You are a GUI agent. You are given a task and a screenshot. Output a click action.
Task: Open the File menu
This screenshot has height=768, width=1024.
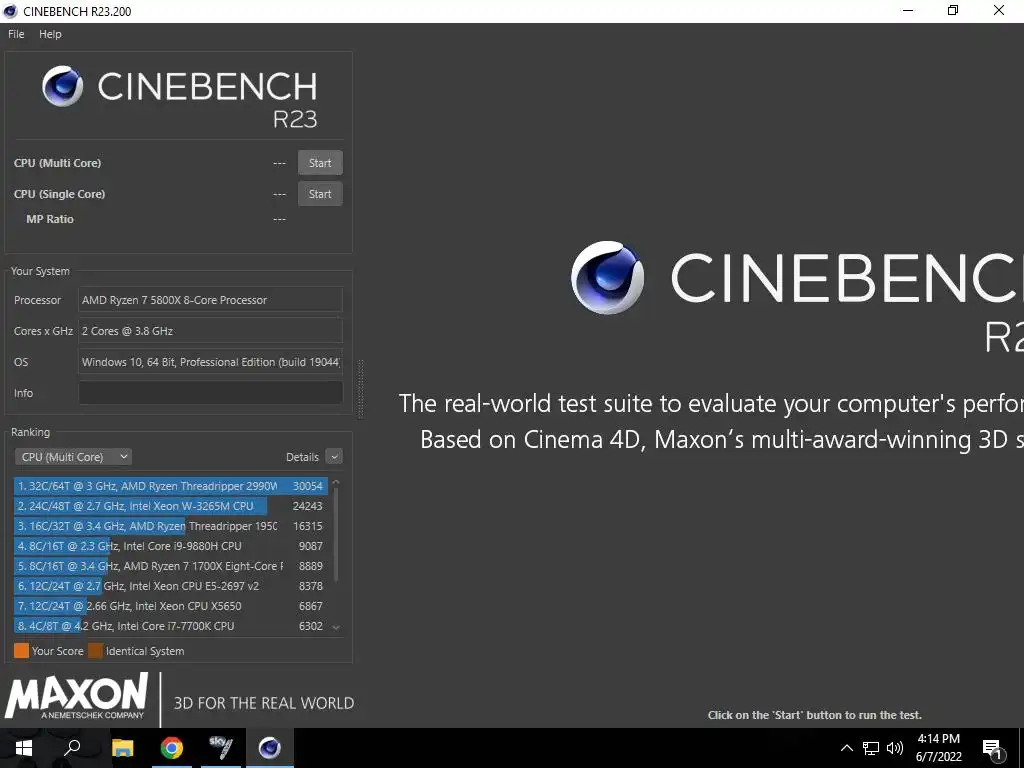click(x=16, y=34)
